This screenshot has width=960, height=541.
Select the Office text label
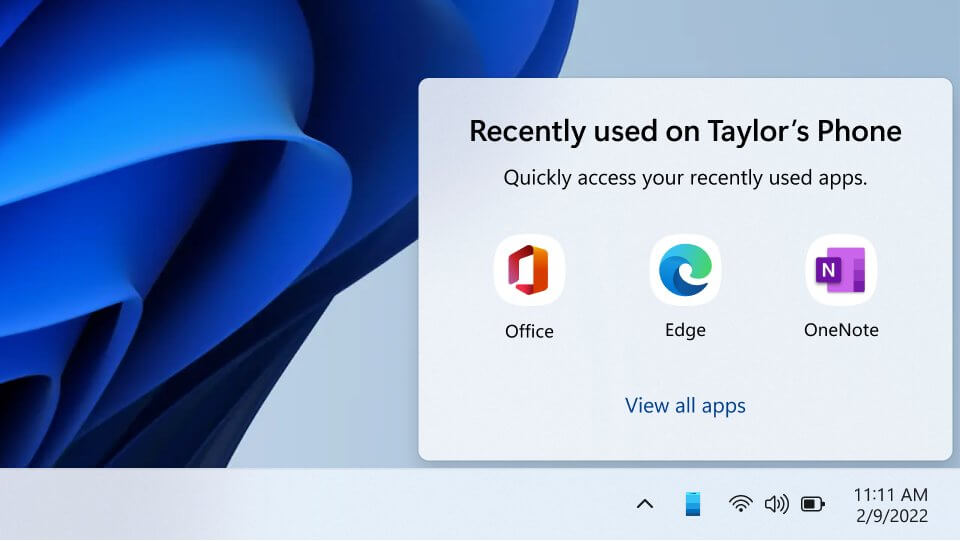tap(529, 331)
